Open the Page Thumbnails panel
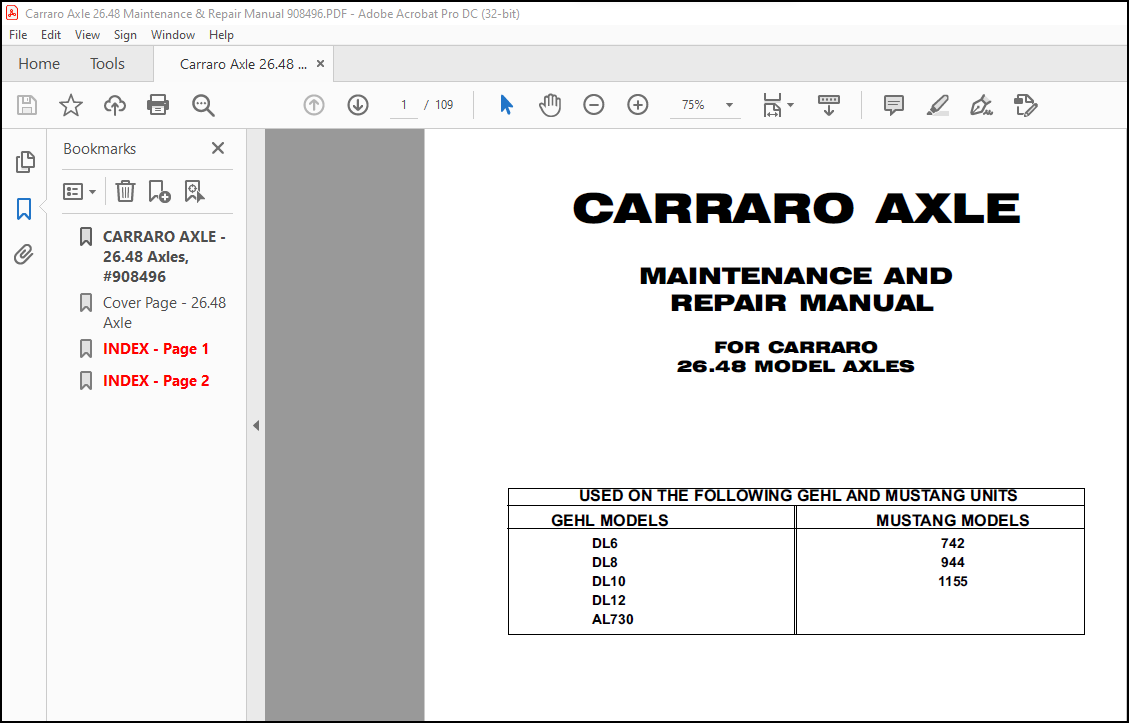 [x=24, y=162]
